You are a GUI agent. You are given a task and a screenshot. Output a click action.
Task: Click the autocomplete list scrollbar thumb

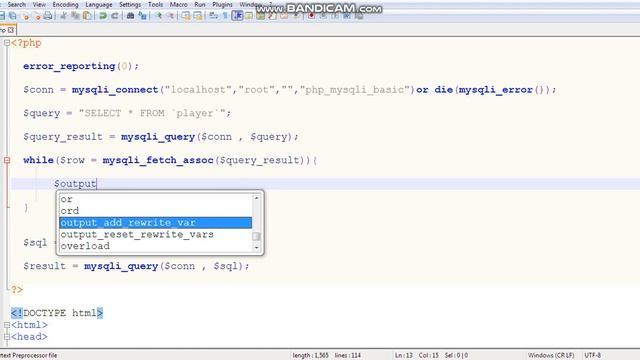tap(256, 236)
